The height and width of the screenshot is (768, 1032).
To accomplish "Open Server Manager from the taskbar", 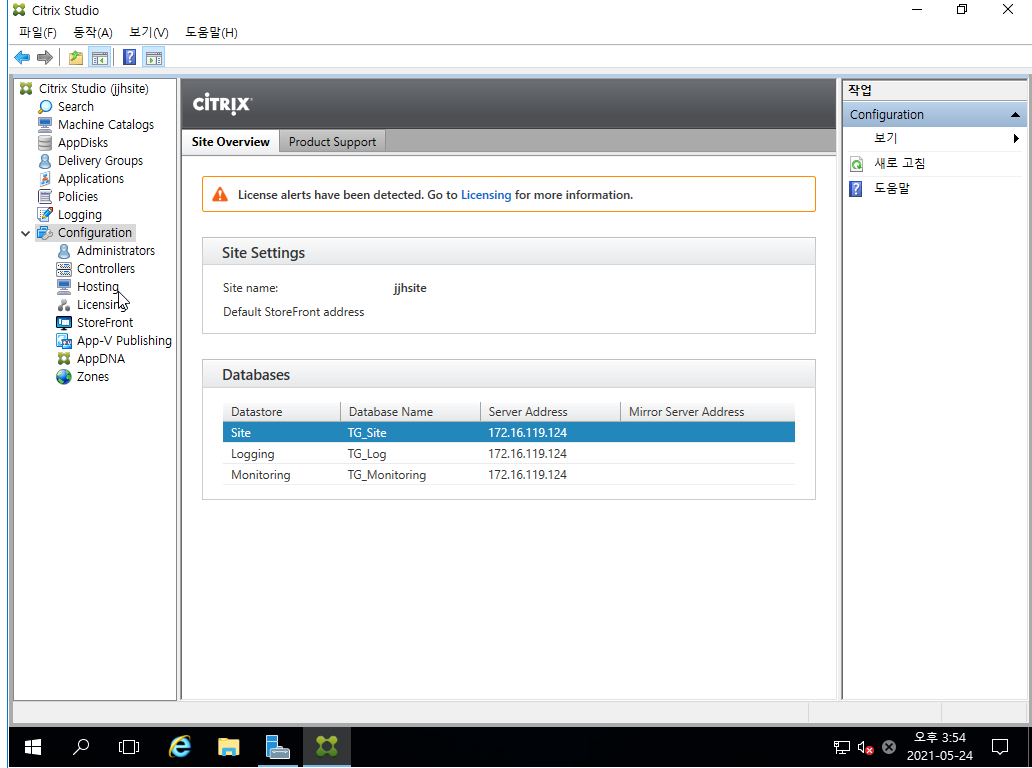I will (278, 747).
